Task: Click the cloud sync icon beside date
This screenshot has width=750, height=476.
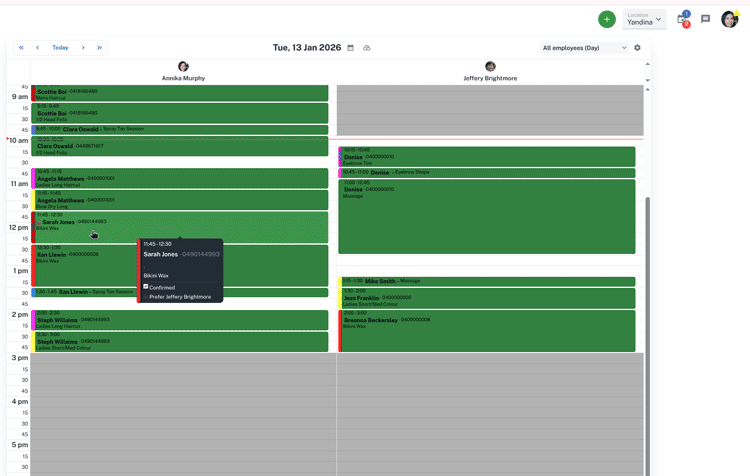Action: click(367, 48)
